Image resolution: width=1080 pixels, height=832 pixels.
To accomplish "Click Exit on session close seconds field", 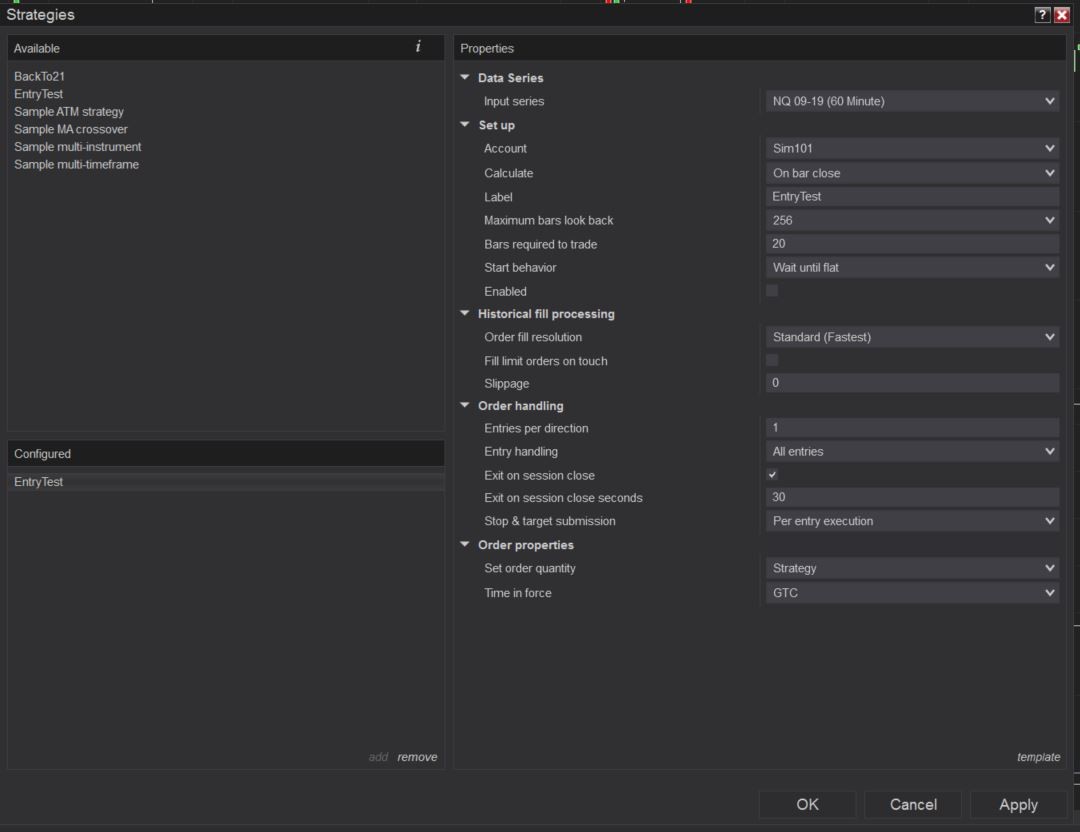I will click(x=912, y=497).
